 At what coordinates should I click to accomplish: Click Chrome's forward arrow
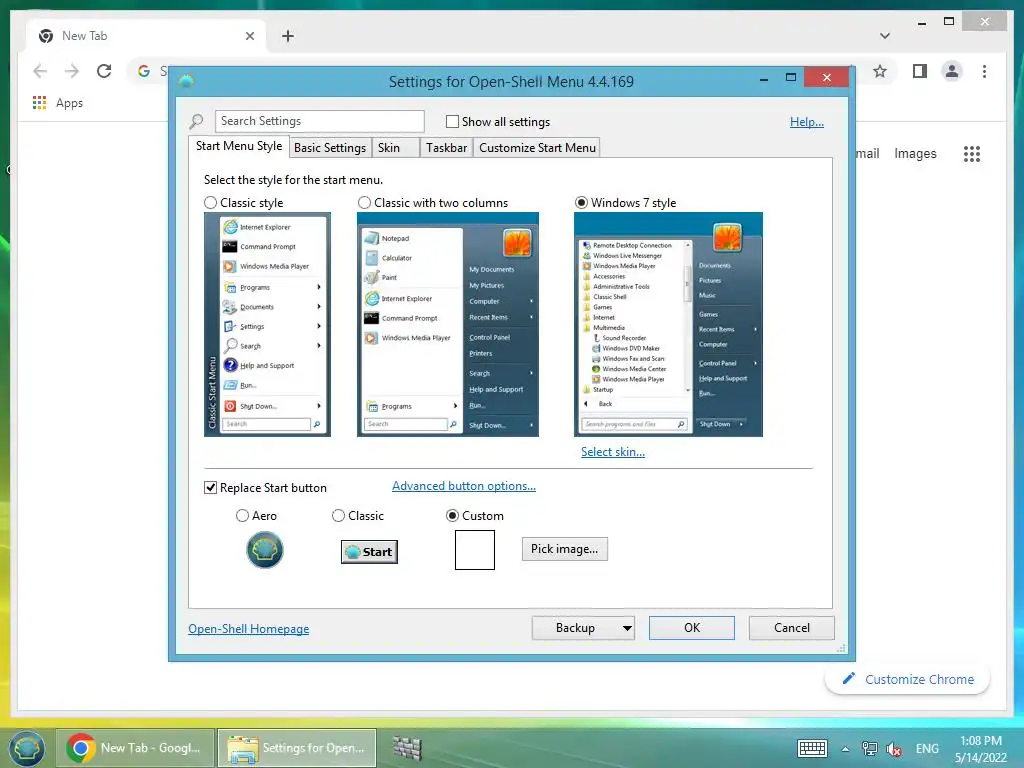point(72,71)
